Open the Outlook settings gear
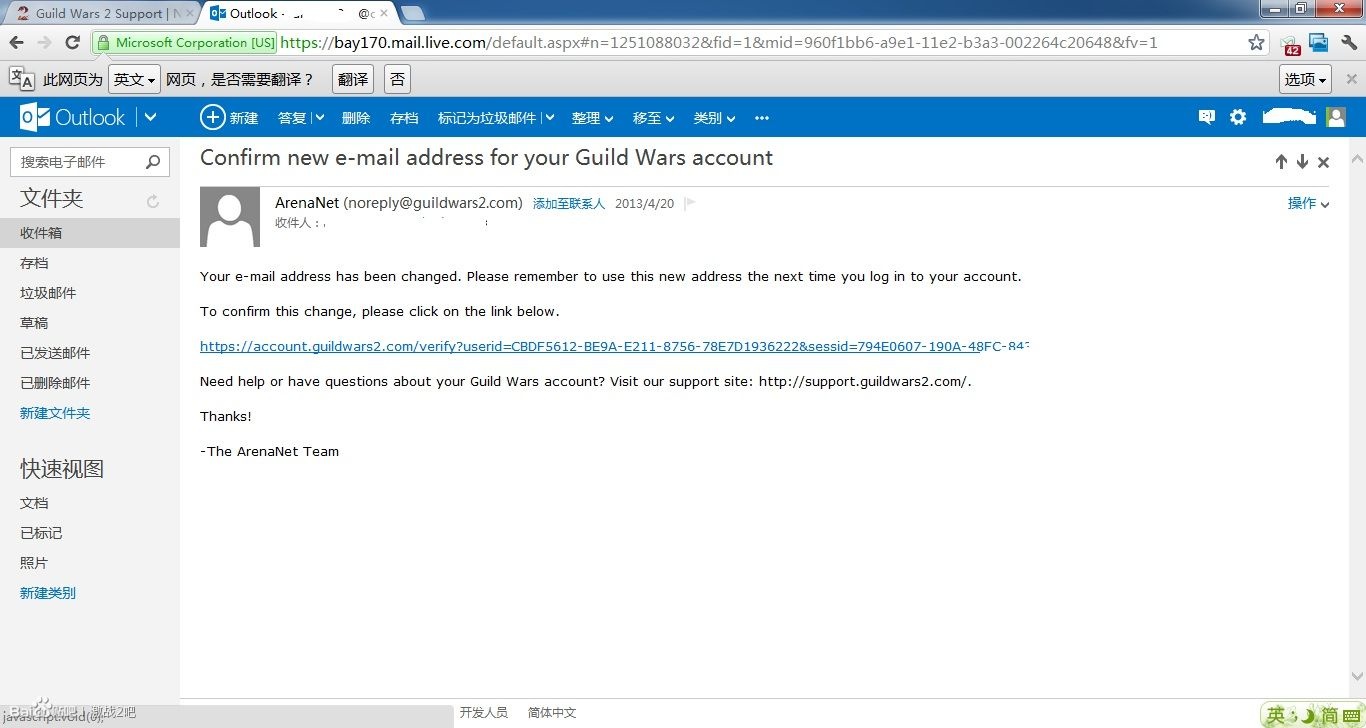The height and width of the screenshot is (728, 1366). coord(1238,117)
